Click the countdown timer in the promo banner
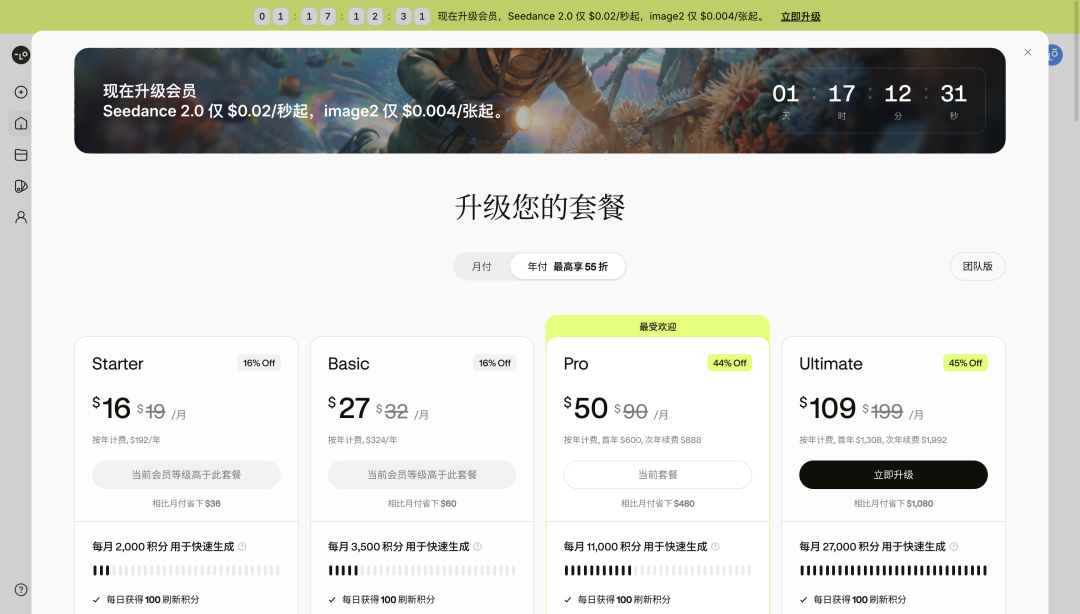 tap(870, 101)
